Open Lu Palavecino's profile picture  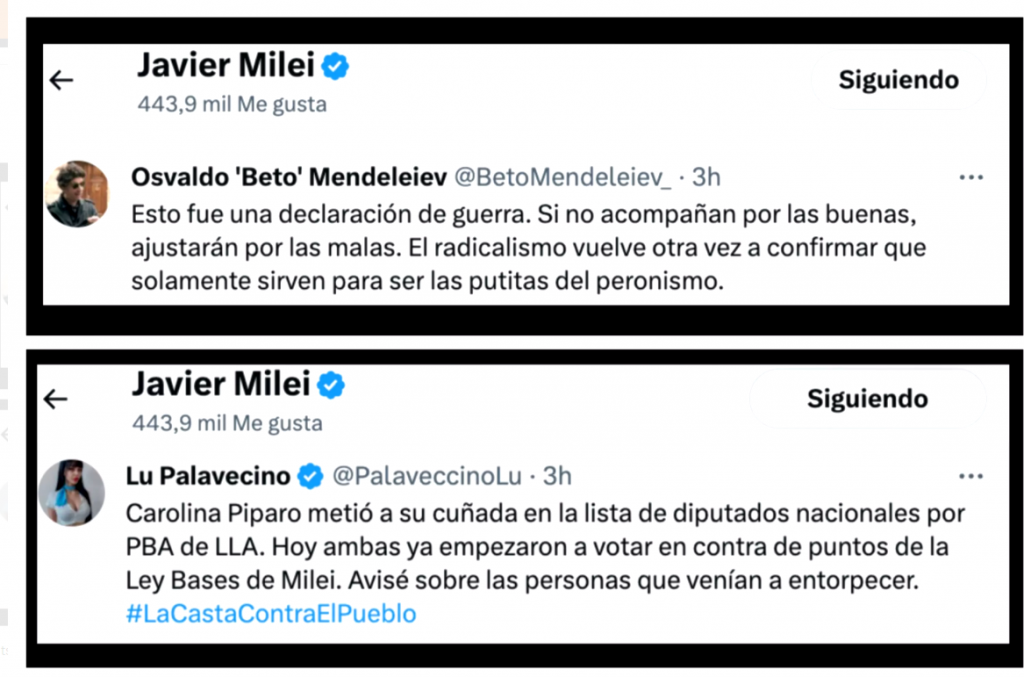point(72,493)
